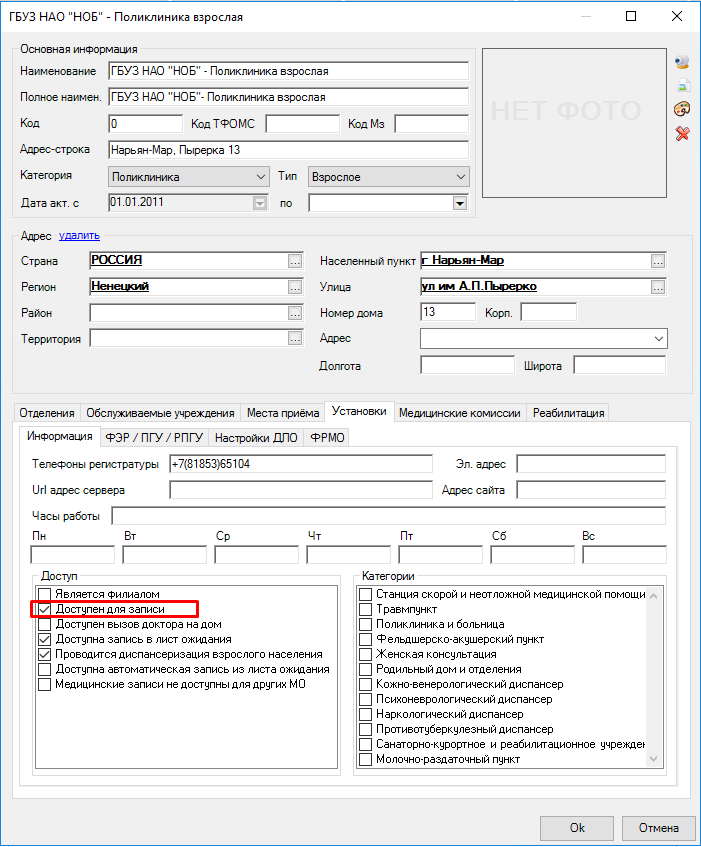Open the Места приёма tab
701x847 pixels.
coord(283,413)
